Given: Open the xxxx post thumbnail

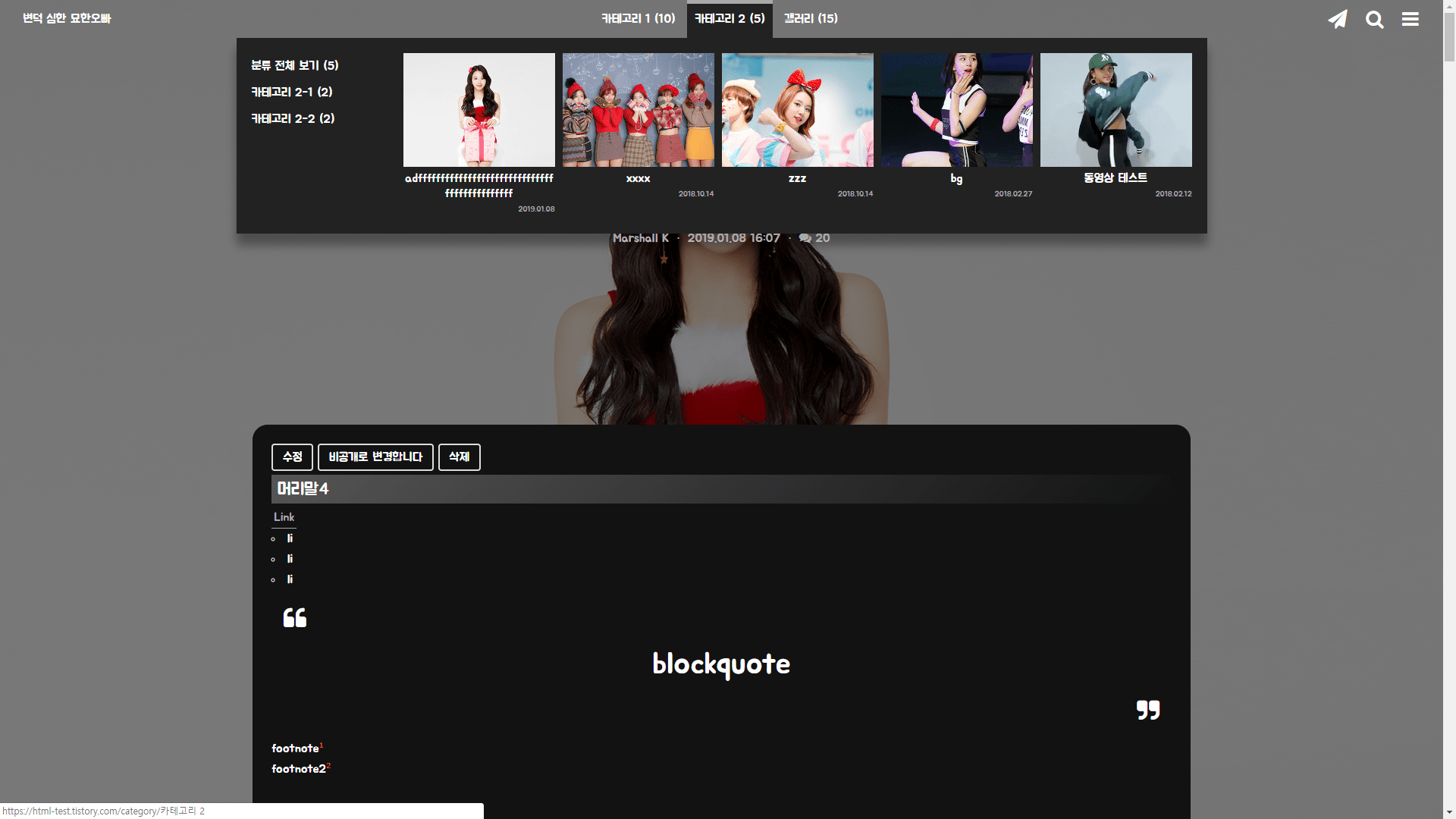Looking at the screenshot, I should (638, 110).
